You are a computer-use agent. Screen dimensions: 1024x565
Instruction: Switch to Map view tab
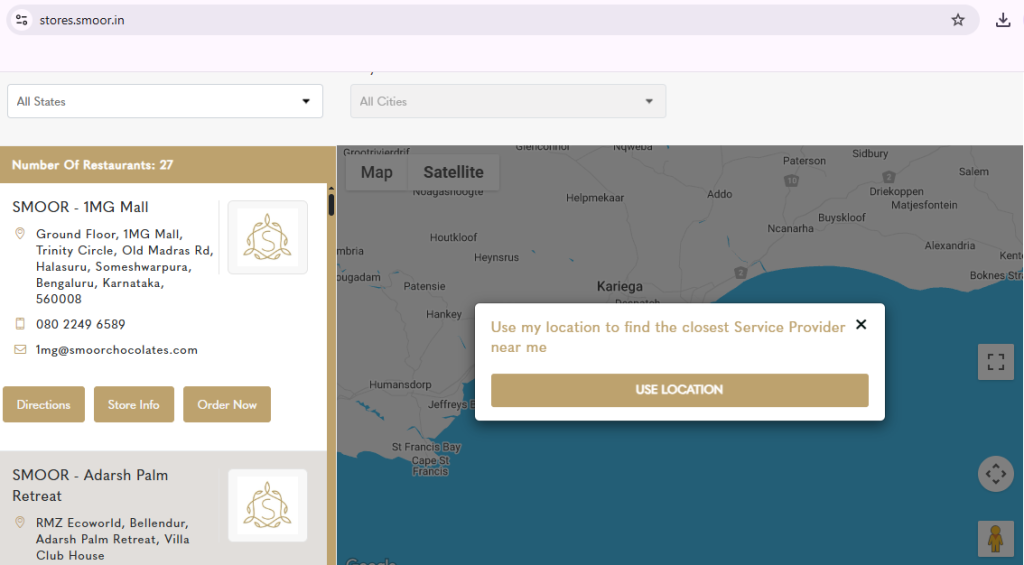376,172
